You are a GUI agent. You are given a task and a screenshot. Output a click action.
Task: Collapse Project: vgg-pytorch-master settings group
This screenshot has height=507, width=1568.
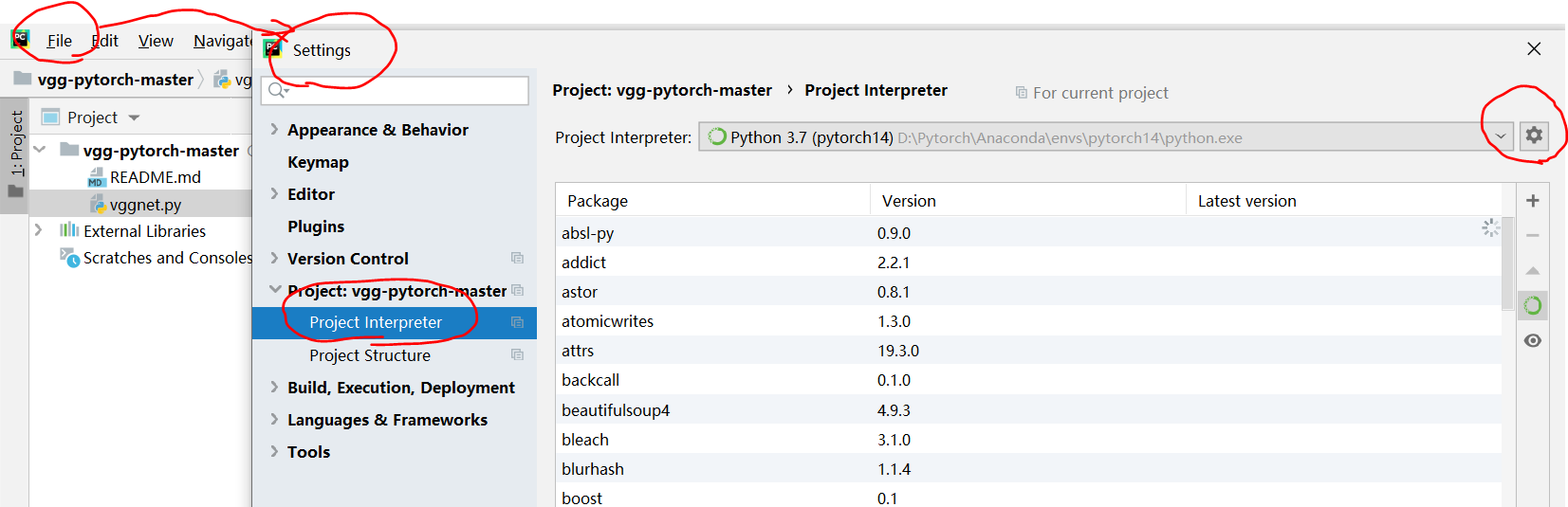275,289
